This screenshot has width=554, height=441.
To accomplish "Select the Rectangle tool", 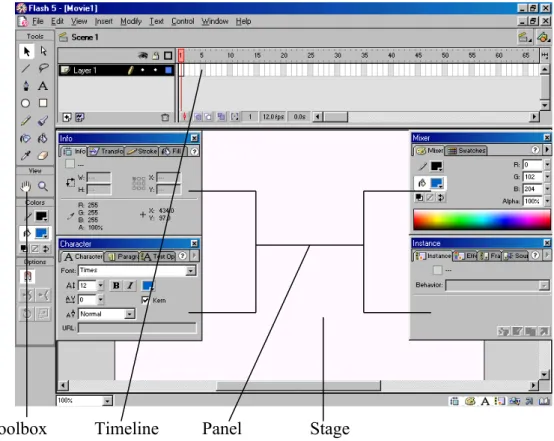I will click(x=43, y=103).
